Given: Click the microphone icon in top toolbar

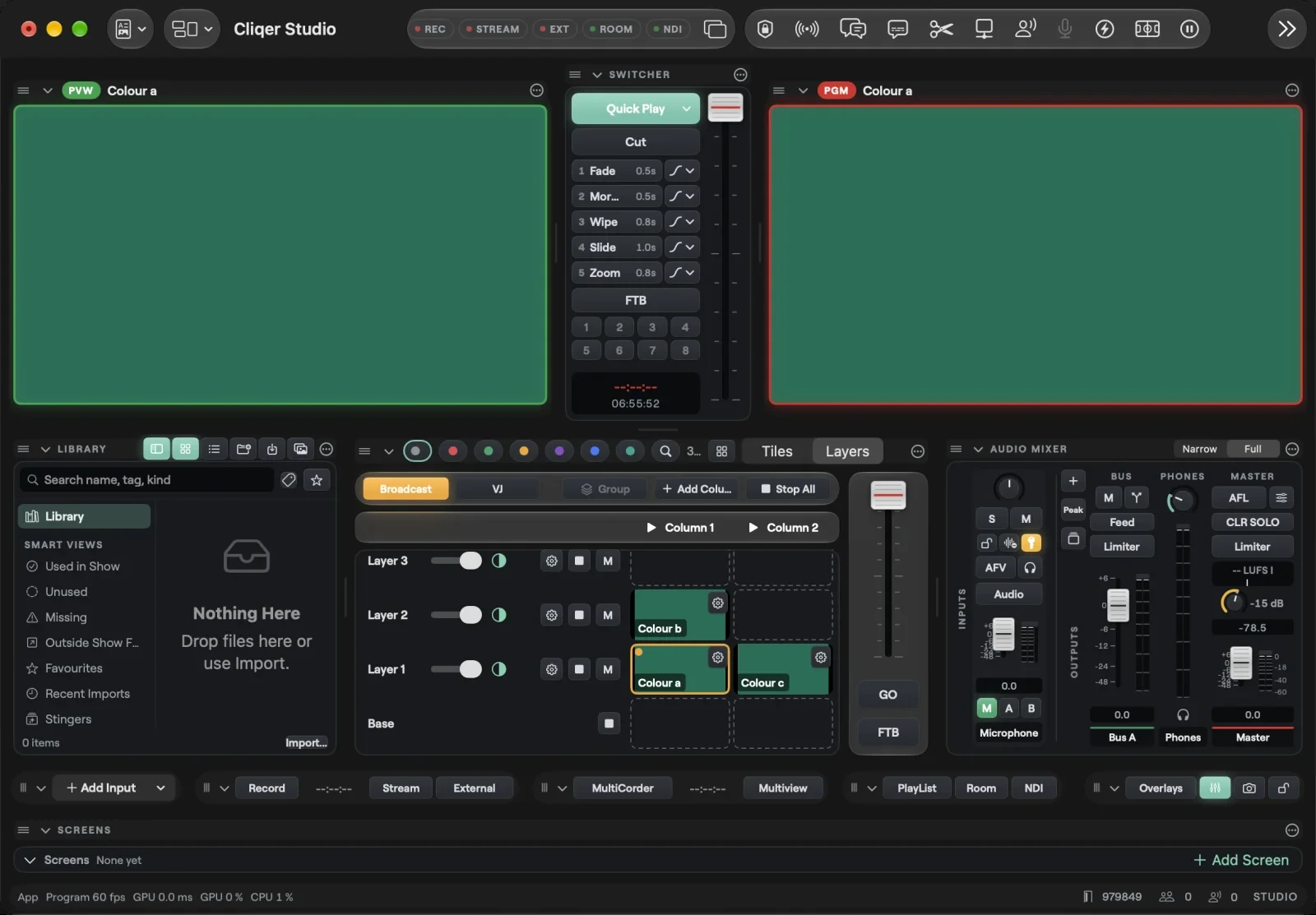Looking at the screenshot, I should (x=1065, y=30).
